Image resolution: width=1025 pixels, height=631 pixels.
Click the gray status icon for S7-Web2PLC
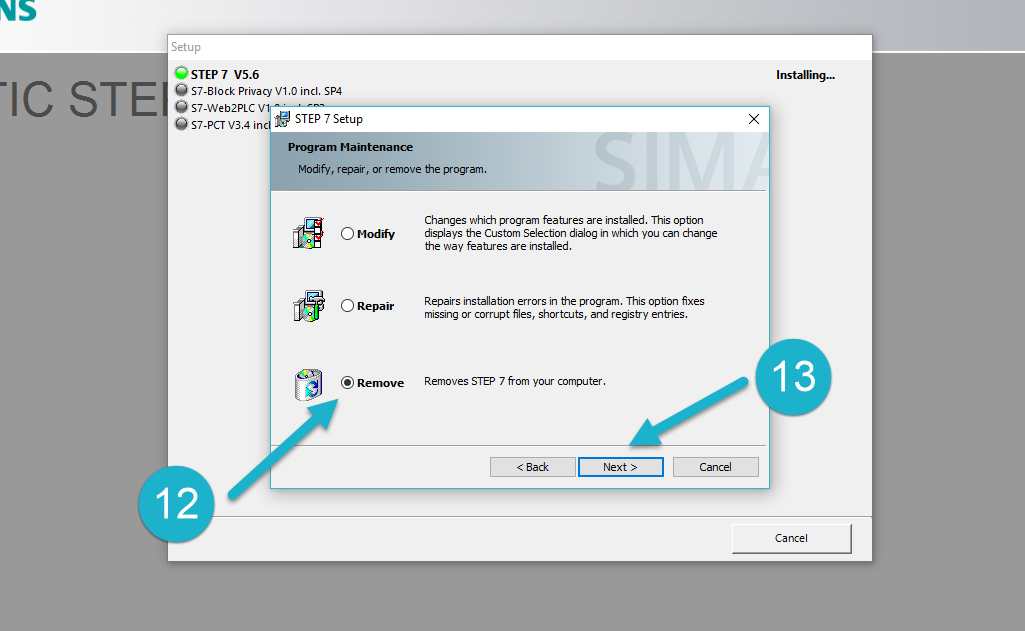pyautogui.click(x=181, y=107)
